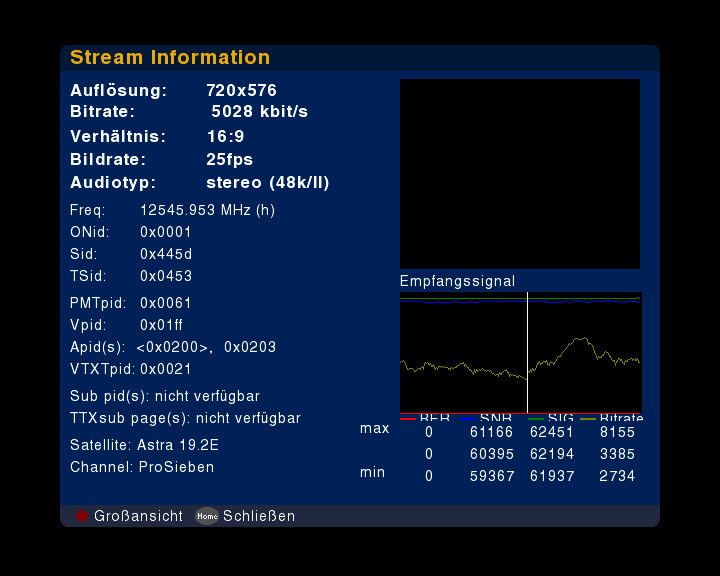Image resolution: width=720 pixels, height=576 pixels.
Task: Click the Schließen label in the footer
Action: [x=259, y=516]
